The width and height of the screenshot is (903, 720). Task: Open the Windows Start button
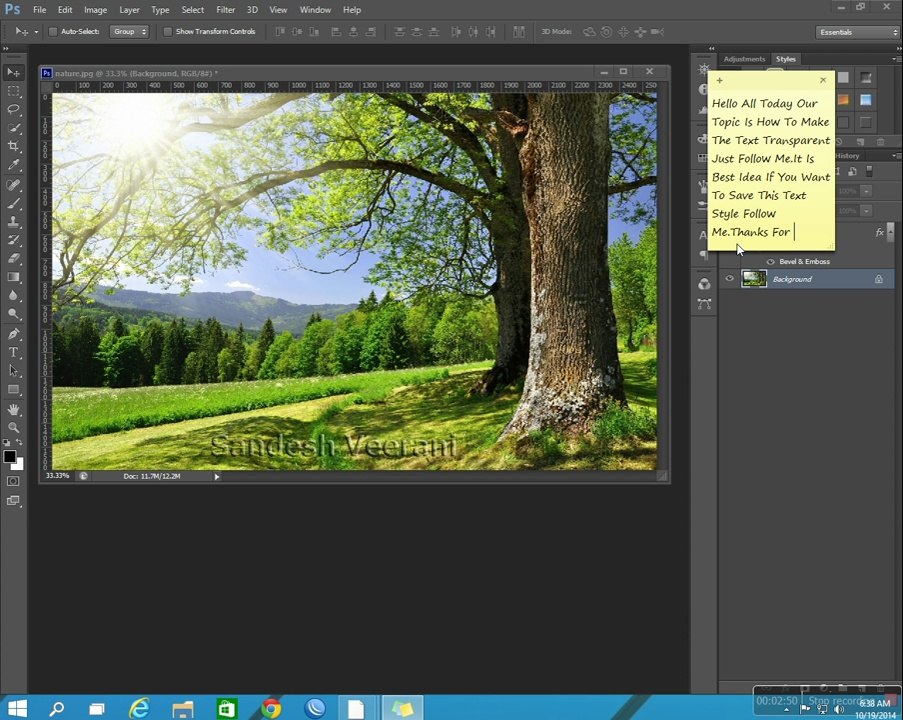[x=17, y=708]
